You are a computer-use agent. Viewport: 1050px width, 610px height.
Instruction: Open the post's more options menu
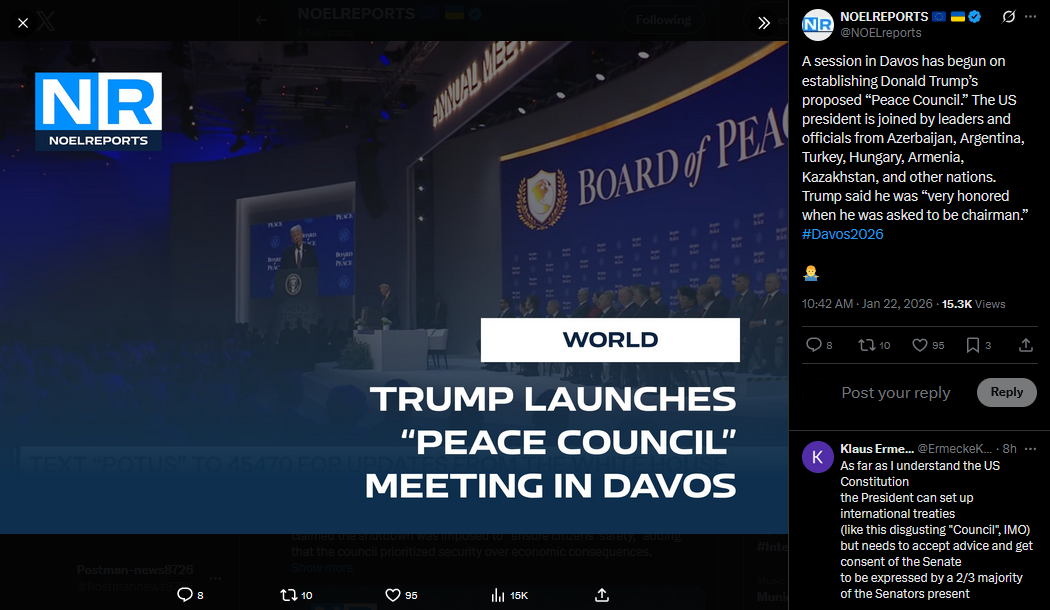coord(1030,17)
